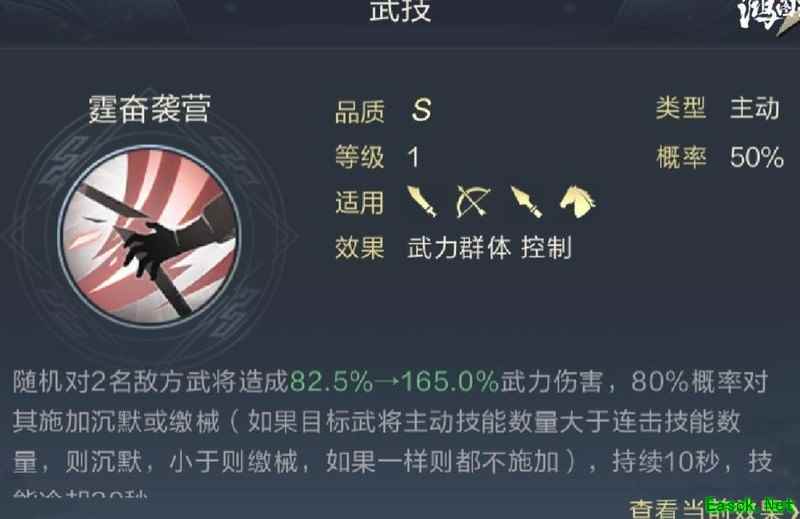Click the 适用 applicable-types label
The image size is (800, 519).
[359, 202]
